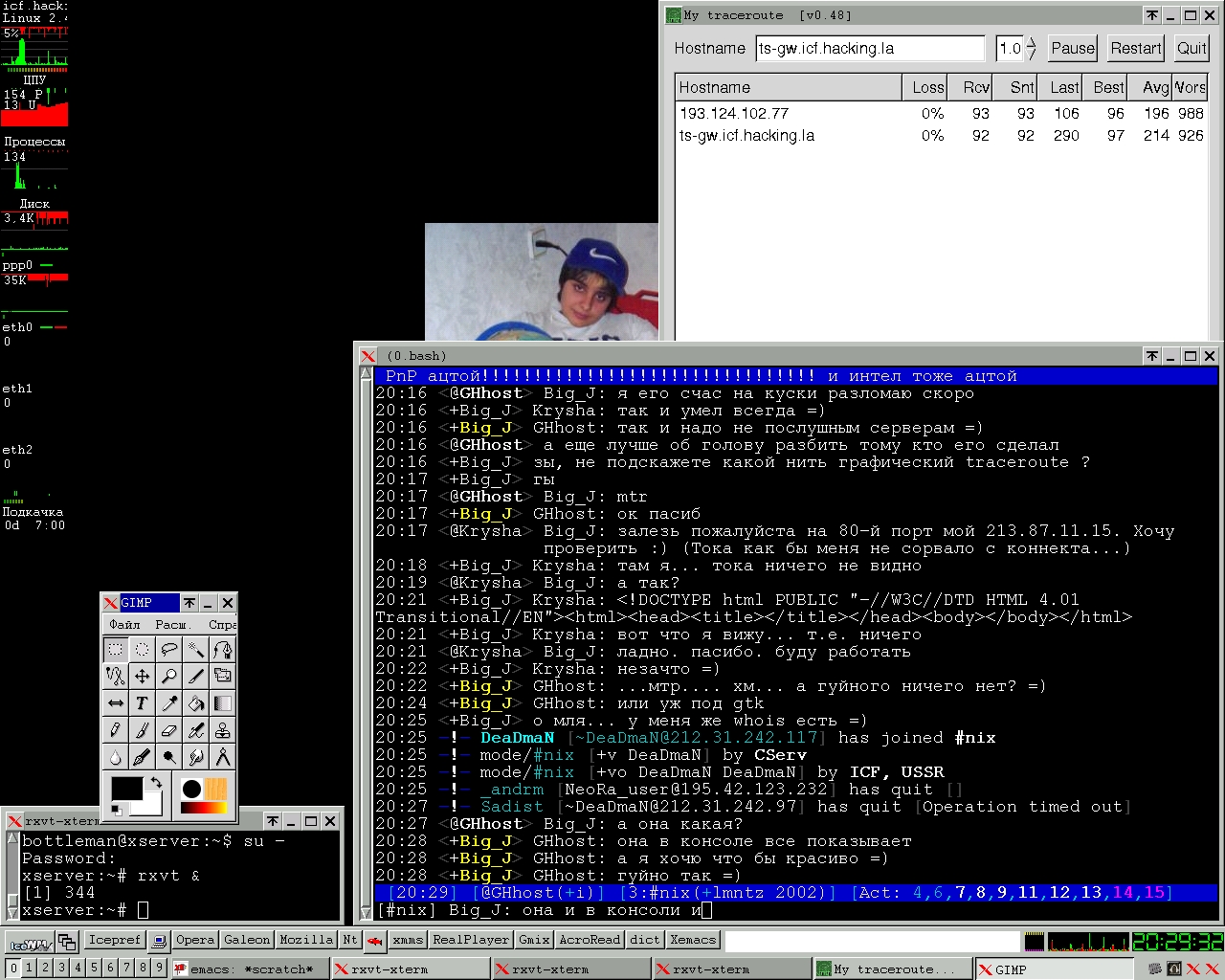Open the active pattern selector in GIMP
The width and height of the screenshot is (1225, 980).
coord(216,789)
